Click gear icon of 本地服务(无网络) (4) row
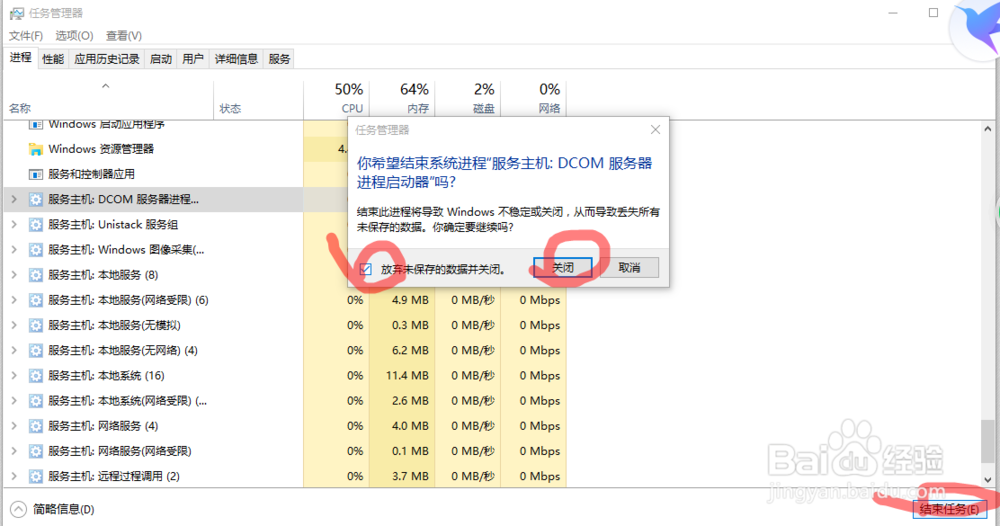 click(36, 351)
